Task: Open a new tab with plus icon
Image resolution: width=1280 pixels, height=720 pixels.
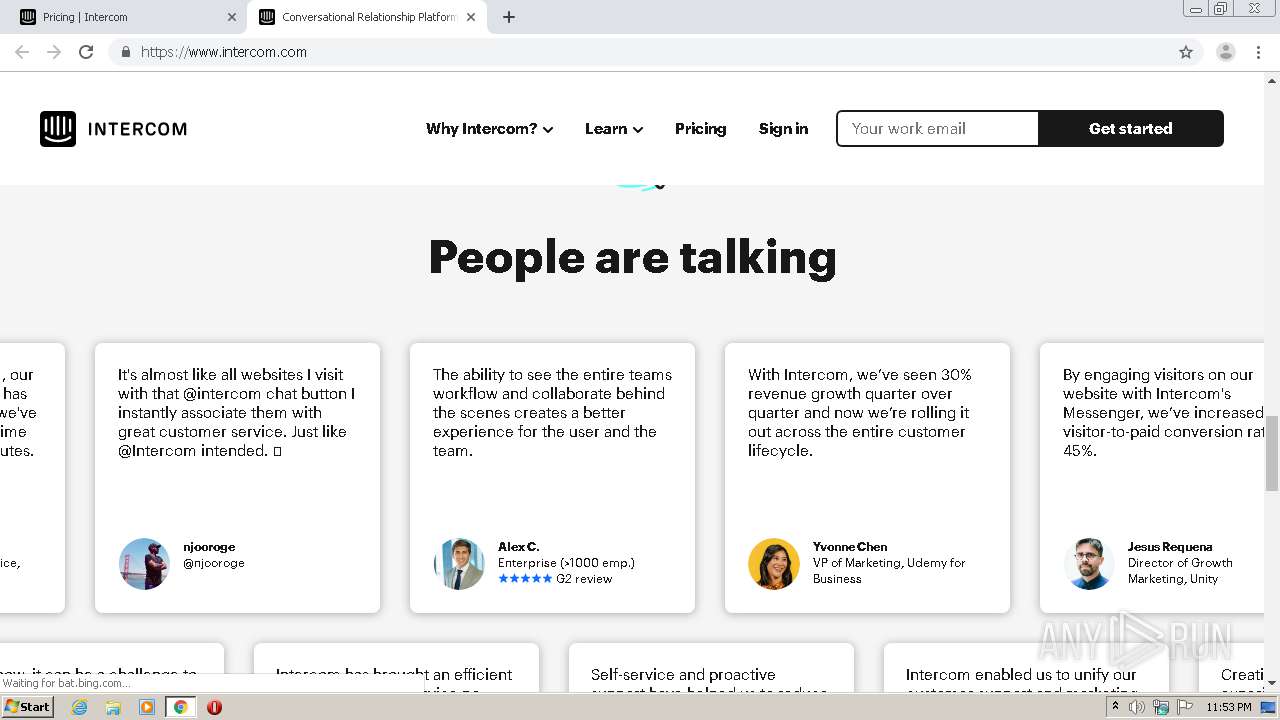Action: (509, 17)
